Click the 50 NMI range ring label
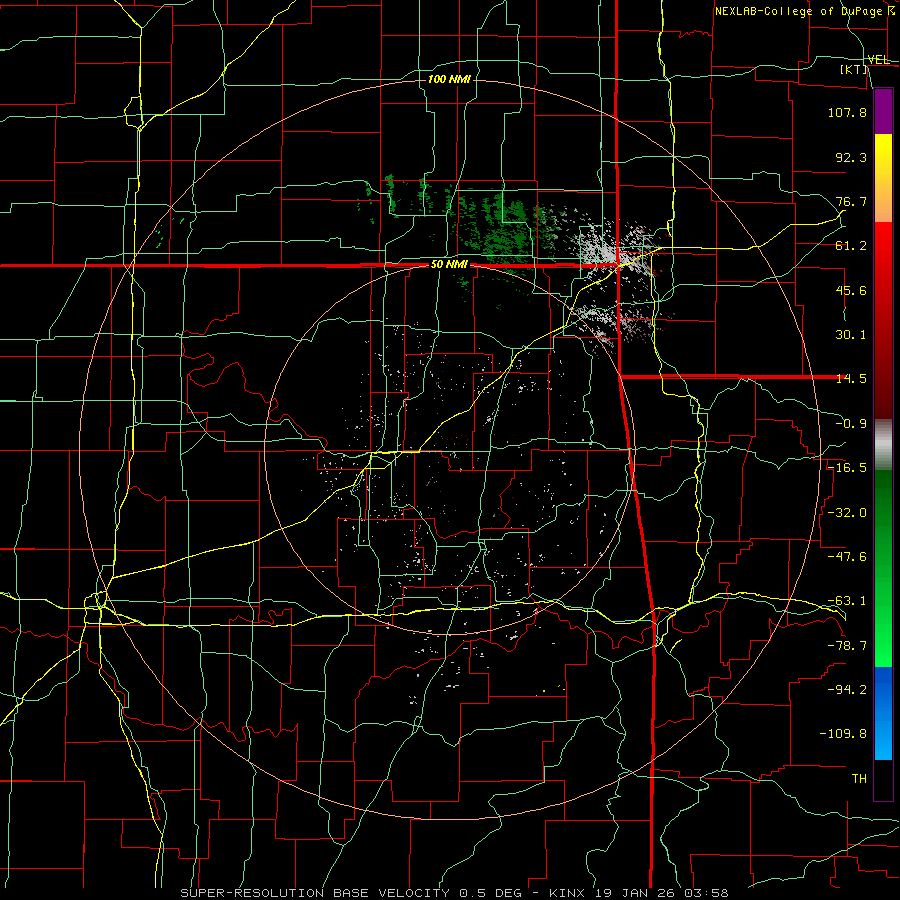This screenshot has height=900, width=900. click(449, 265)
